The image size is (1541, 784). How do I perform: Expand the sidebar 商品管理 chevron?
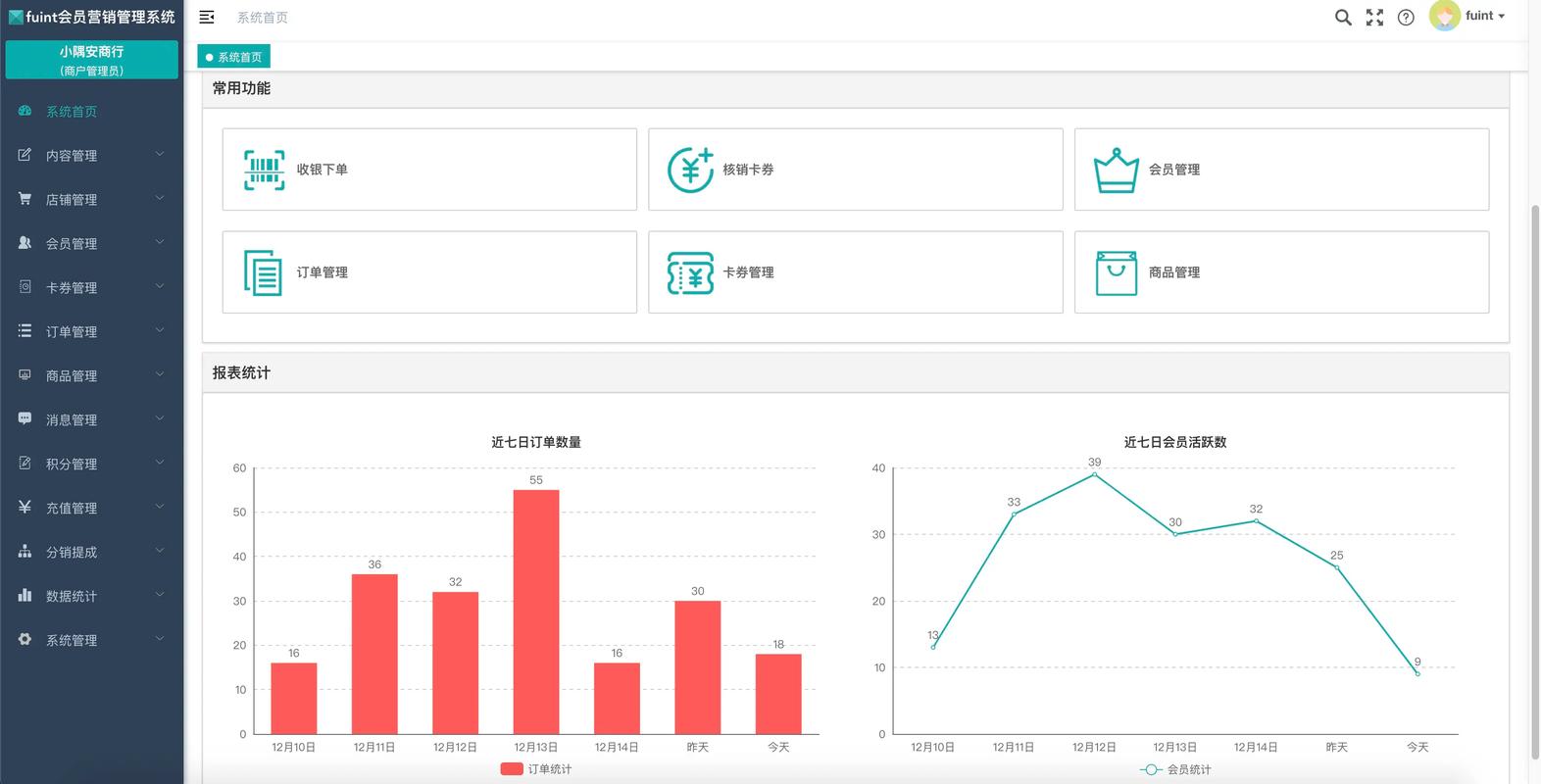click(160, 374)
